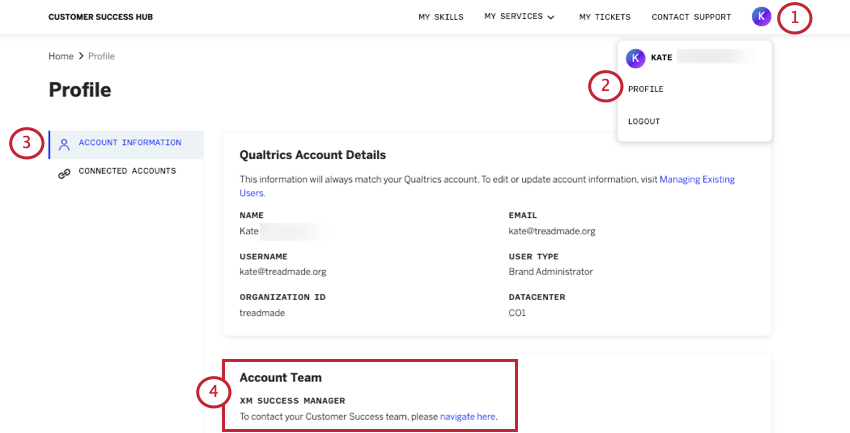Choose Logout from the user dropdown
850x433 pixels.
click(x=644, y=121)
